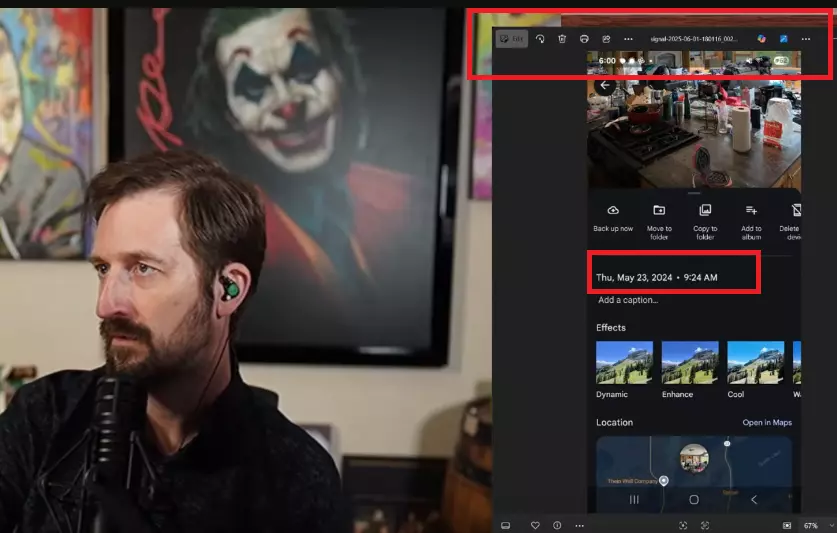Click the Add a caption field
Image resolution: width=837 pixels, height=533 pixels.
(x=628, y=300)
